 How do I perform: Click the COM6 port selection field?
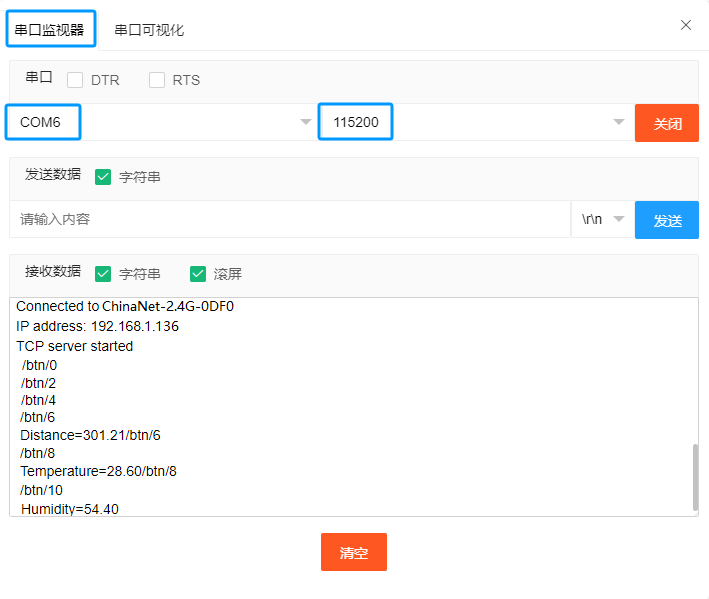(150, 122)
